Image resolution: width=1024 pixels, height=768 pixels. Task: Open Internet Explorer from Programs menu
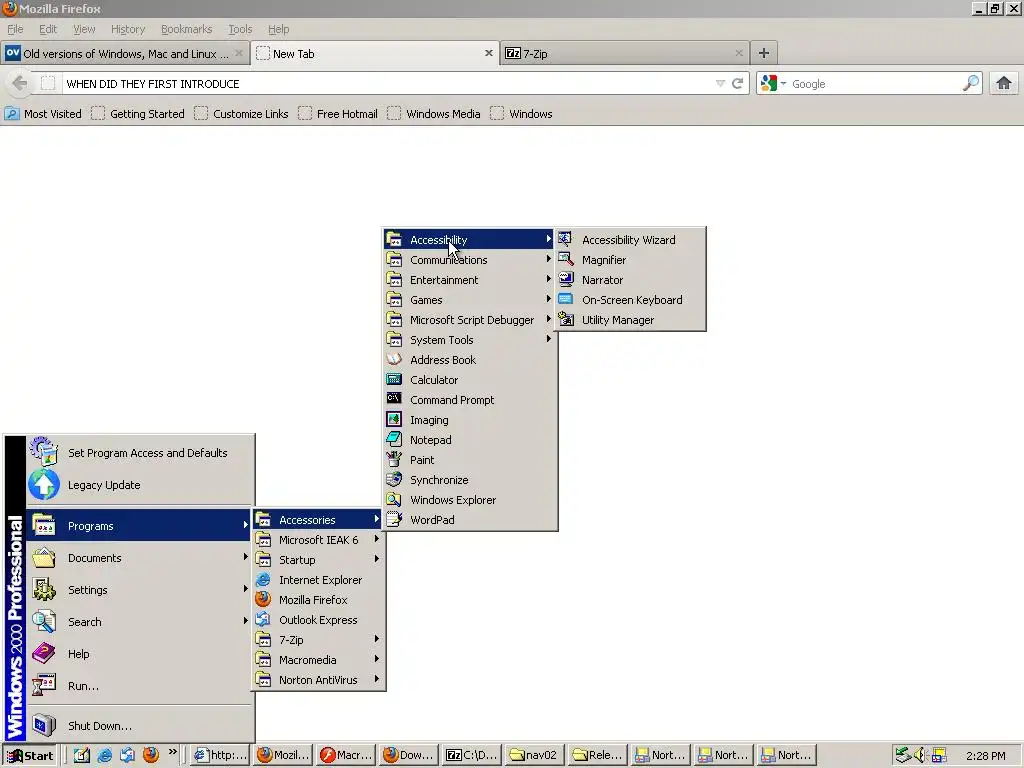(x=318, y=580)
